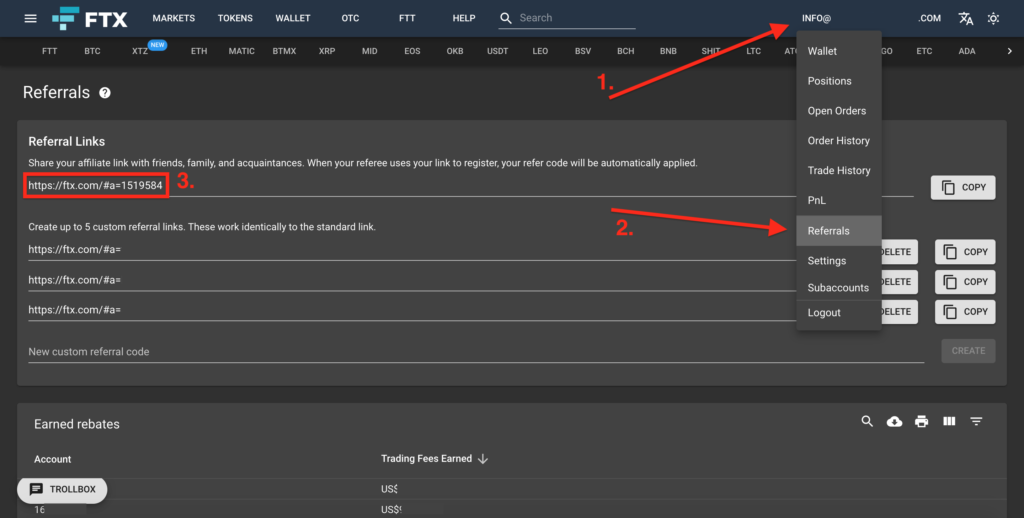This screenshot has height=518, width=1024.
Task: Click FTT in the ticker bar
Action: point(50,51)
